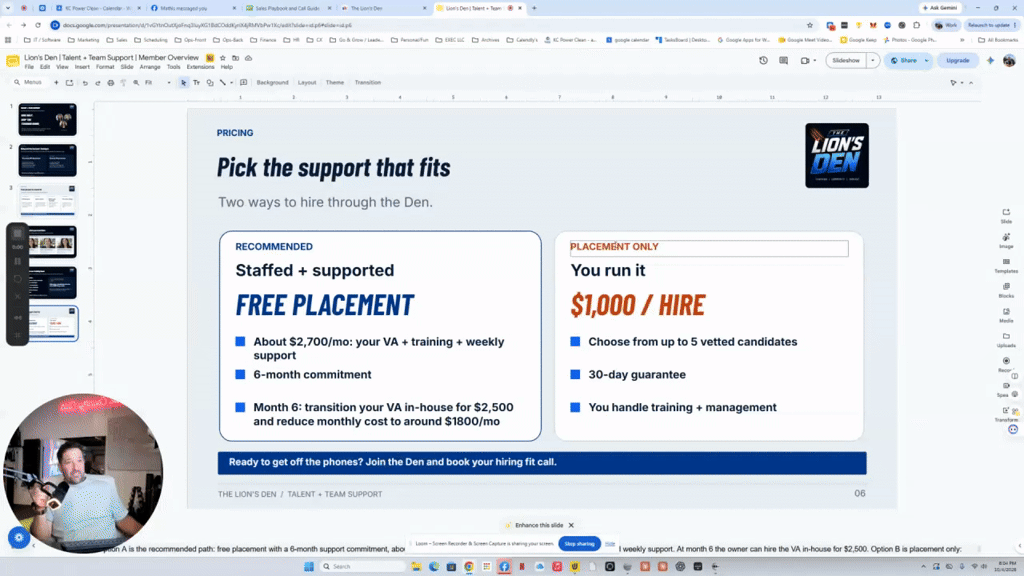
Task: Expand the Slideshow options dropdown arrow
Action: pos(872,61)
